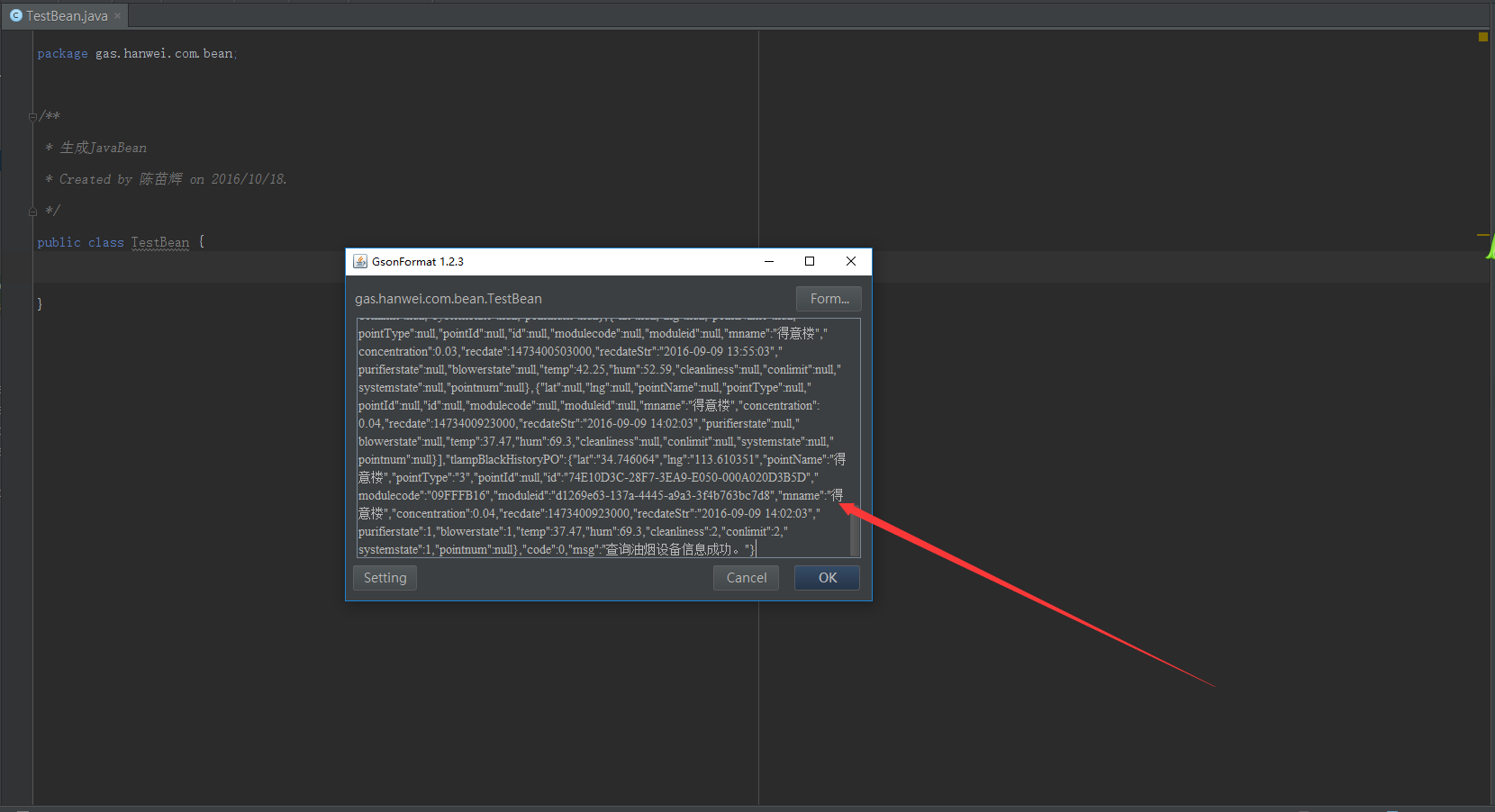Confirm JSON with the OK button
Viewport: 1495px width, 812px height.
pyautogui.click(x=827, y=578)
